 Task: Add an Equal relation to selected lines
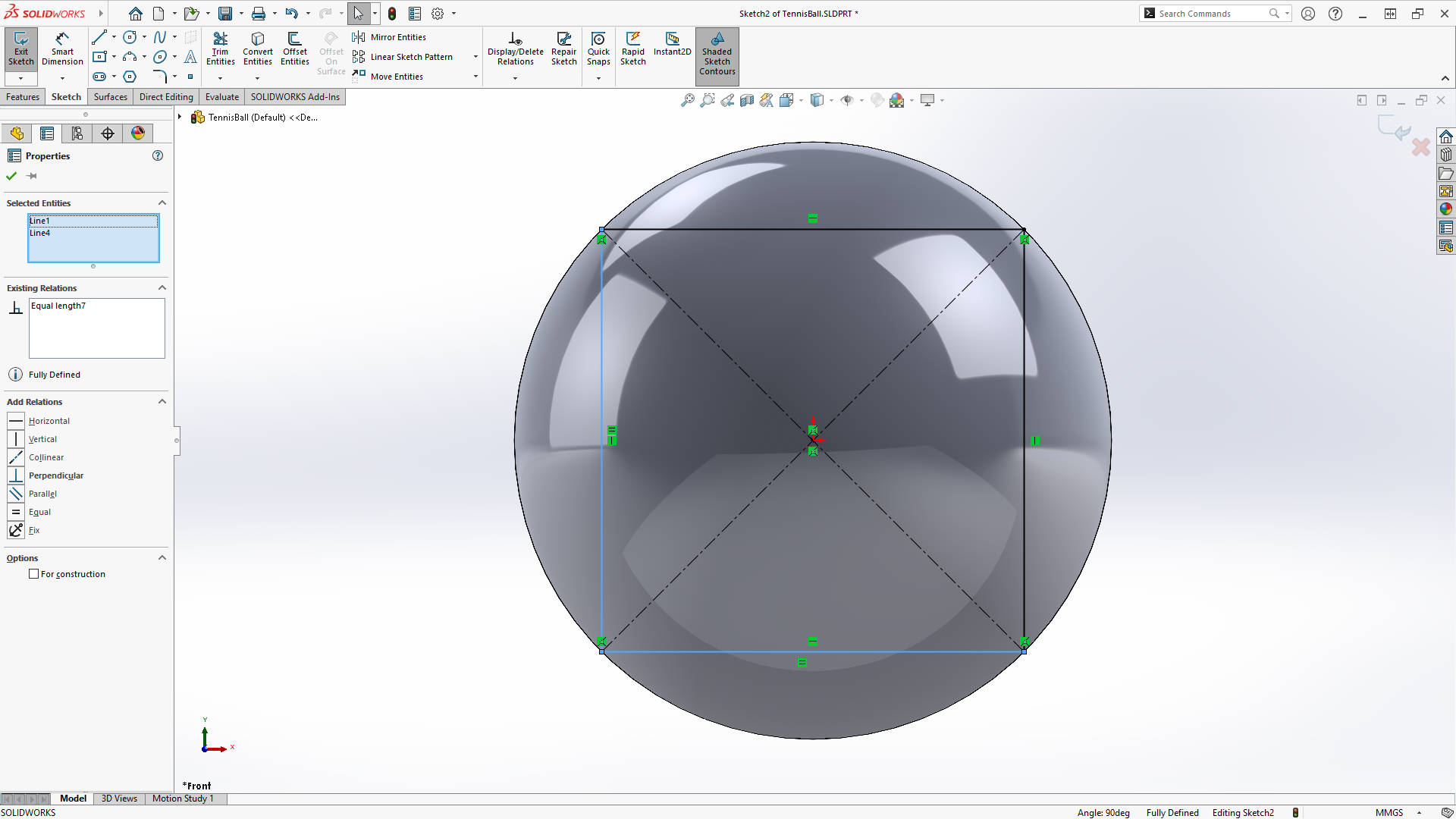point(41,511)
